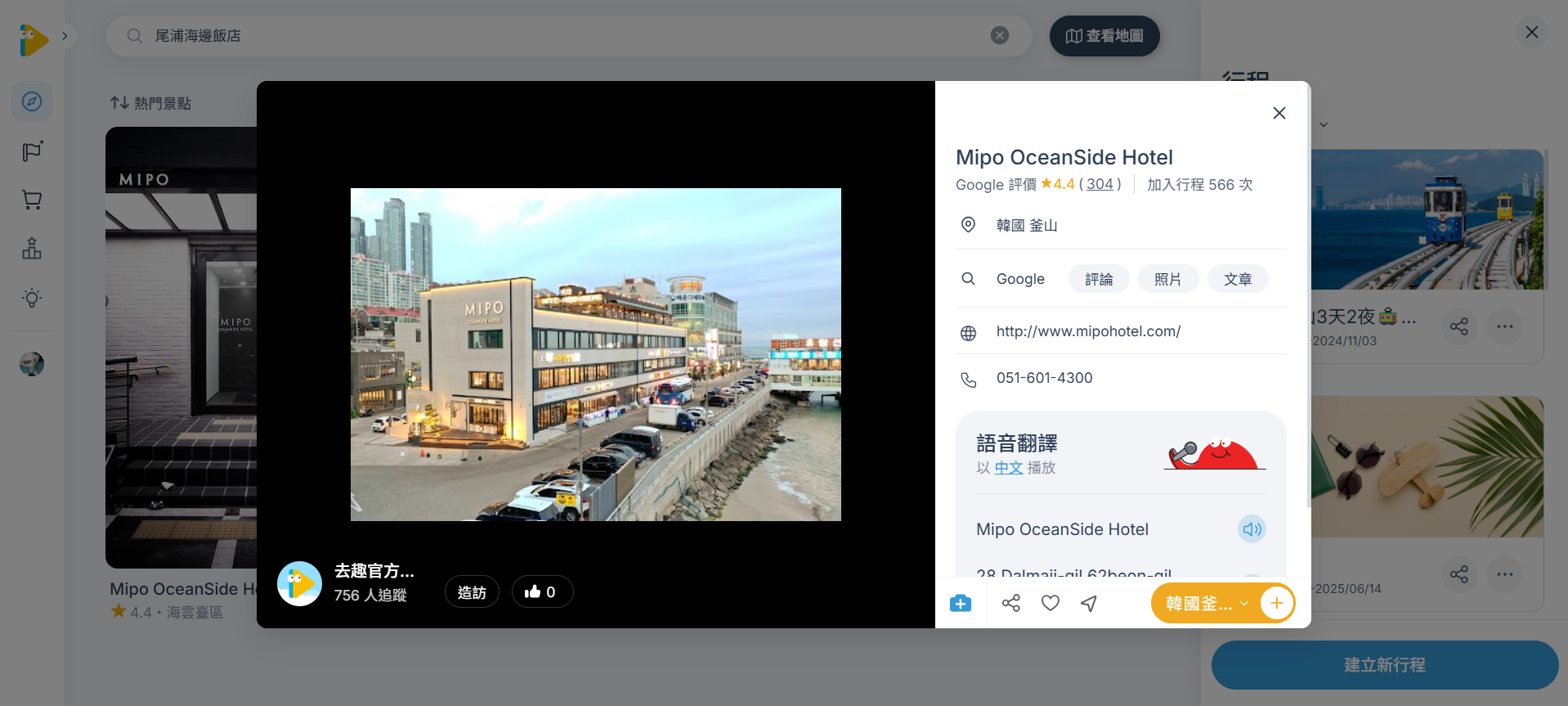Viewport: 1568px width, 706px height.
Task: Open the user profile avatar
Action: tap(32, 364)
